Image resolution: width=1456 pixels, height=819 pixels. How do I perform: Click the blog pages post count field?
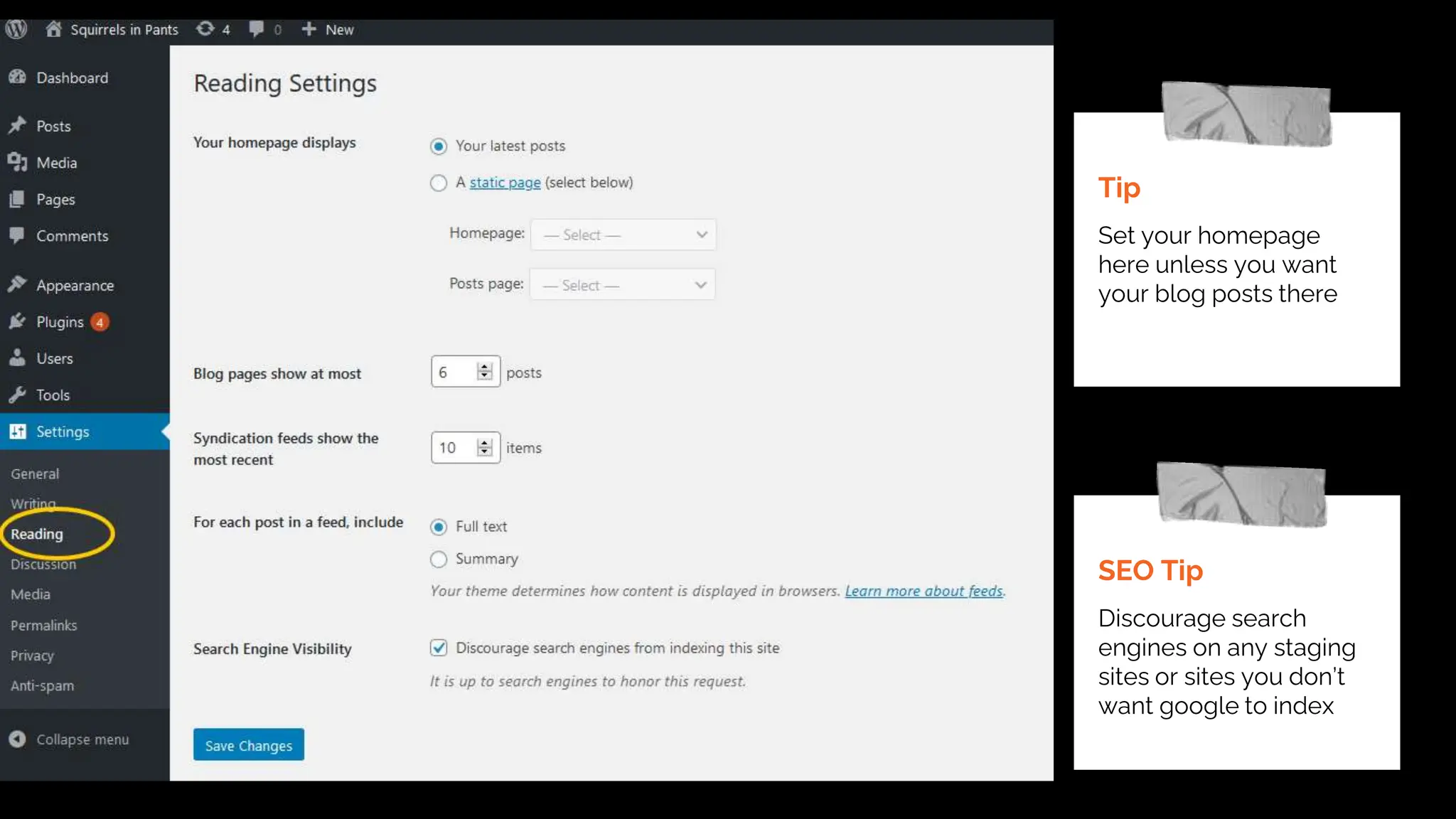coord(454,372)
